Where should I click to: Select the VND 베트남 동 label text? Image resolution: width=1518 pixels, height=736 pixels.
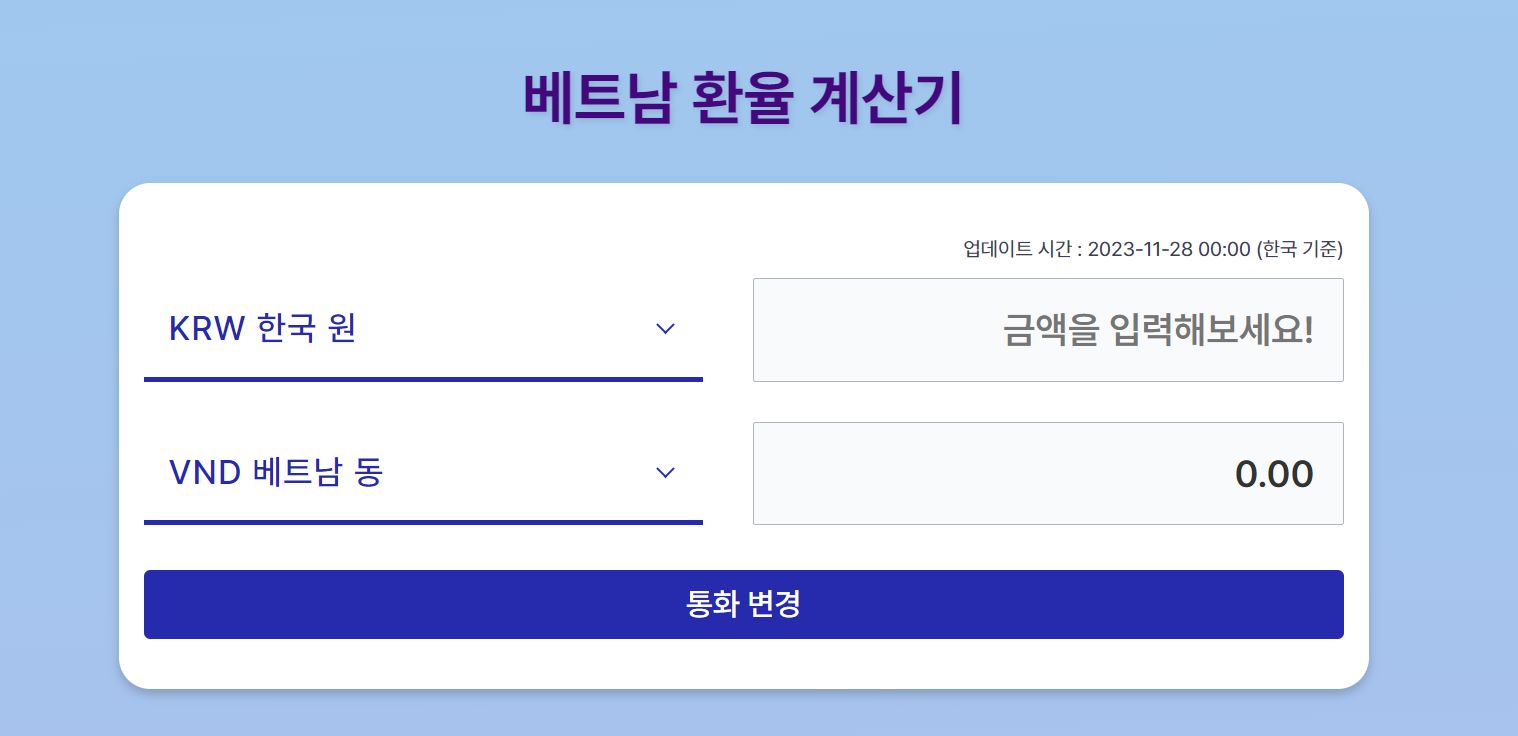(x=277, y=473)
